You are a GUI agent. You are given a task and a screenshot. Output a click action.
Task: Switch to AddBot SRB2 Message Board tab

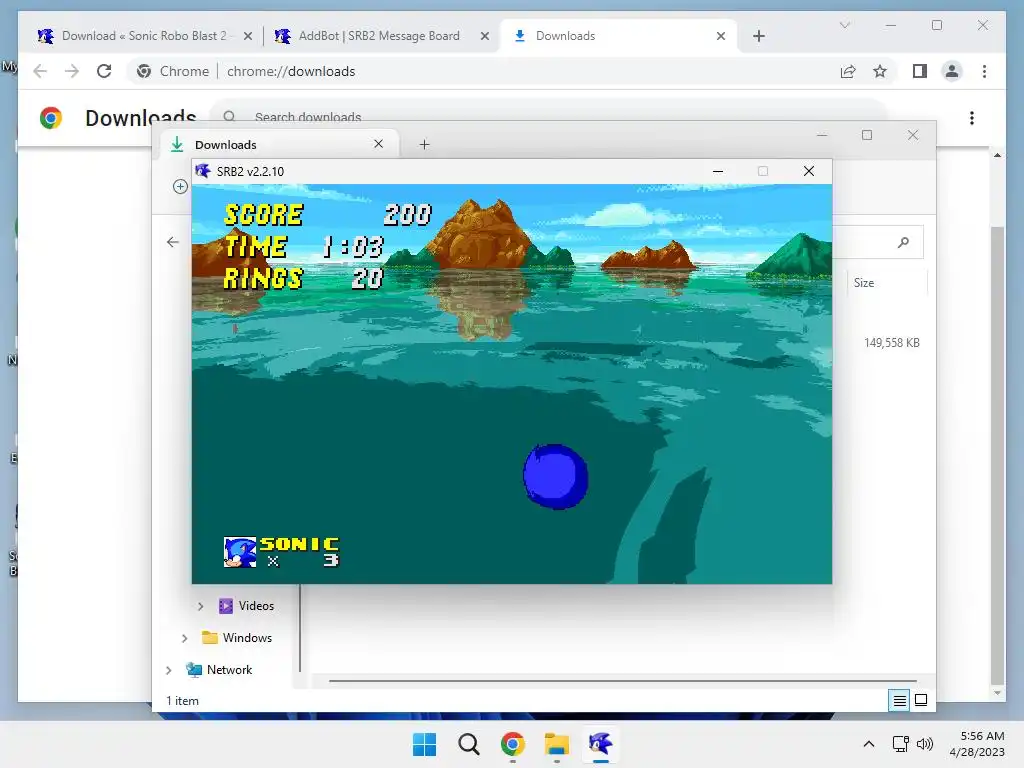[379, 36]
